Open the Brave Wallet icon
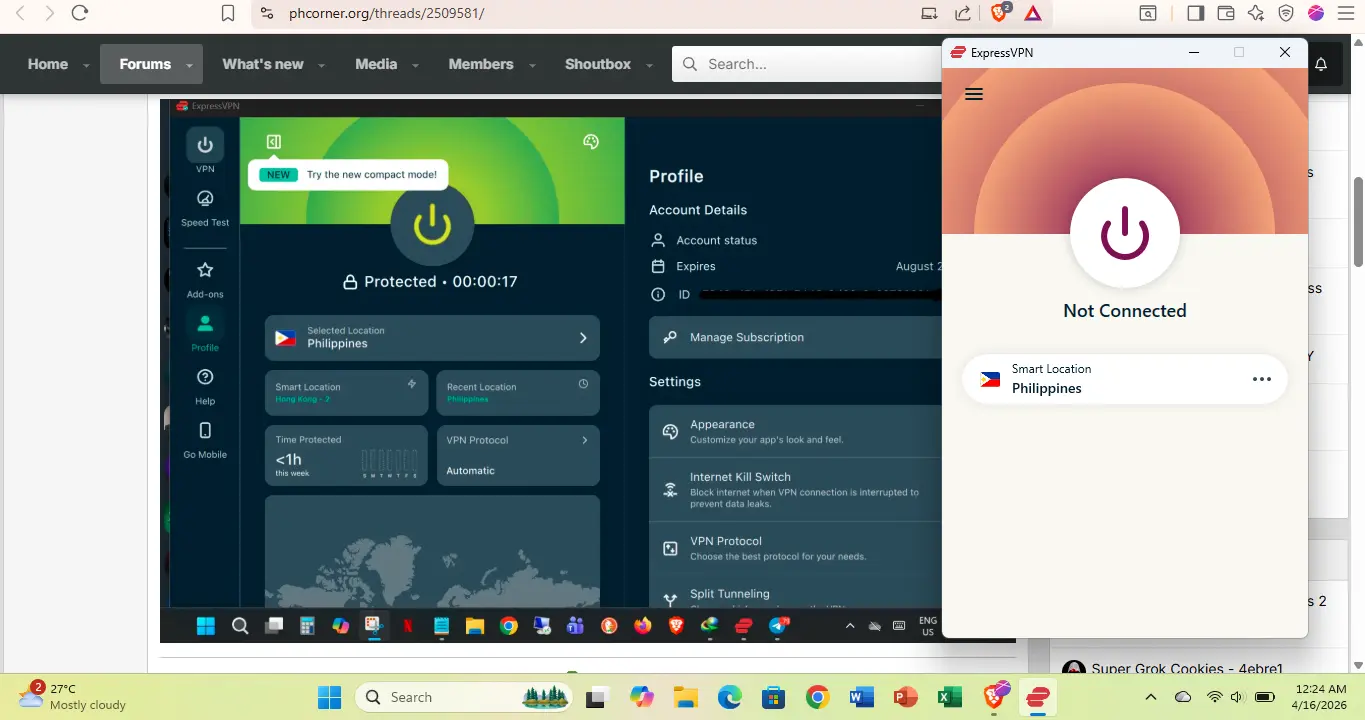Viewport: 1365px width, 720px height. pyautogui.click(x=1226, y=13)
